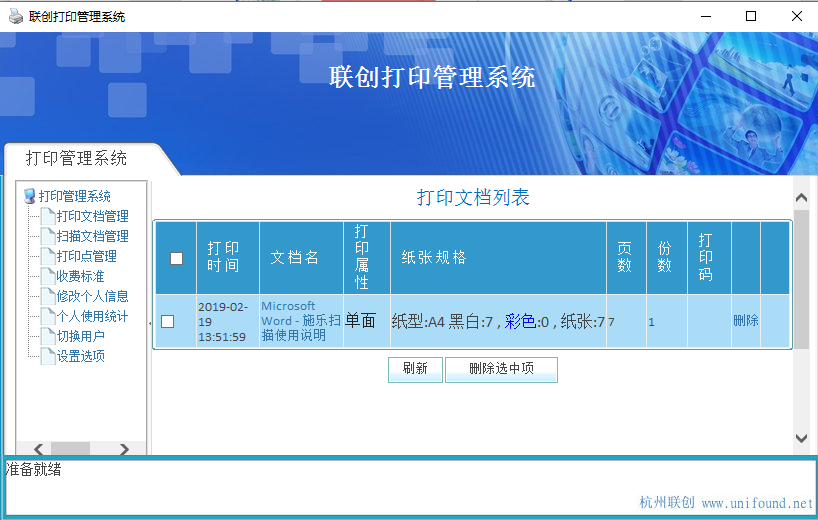
Task: Switch to the 打印管理系统 tab
Action: point(76,158)
